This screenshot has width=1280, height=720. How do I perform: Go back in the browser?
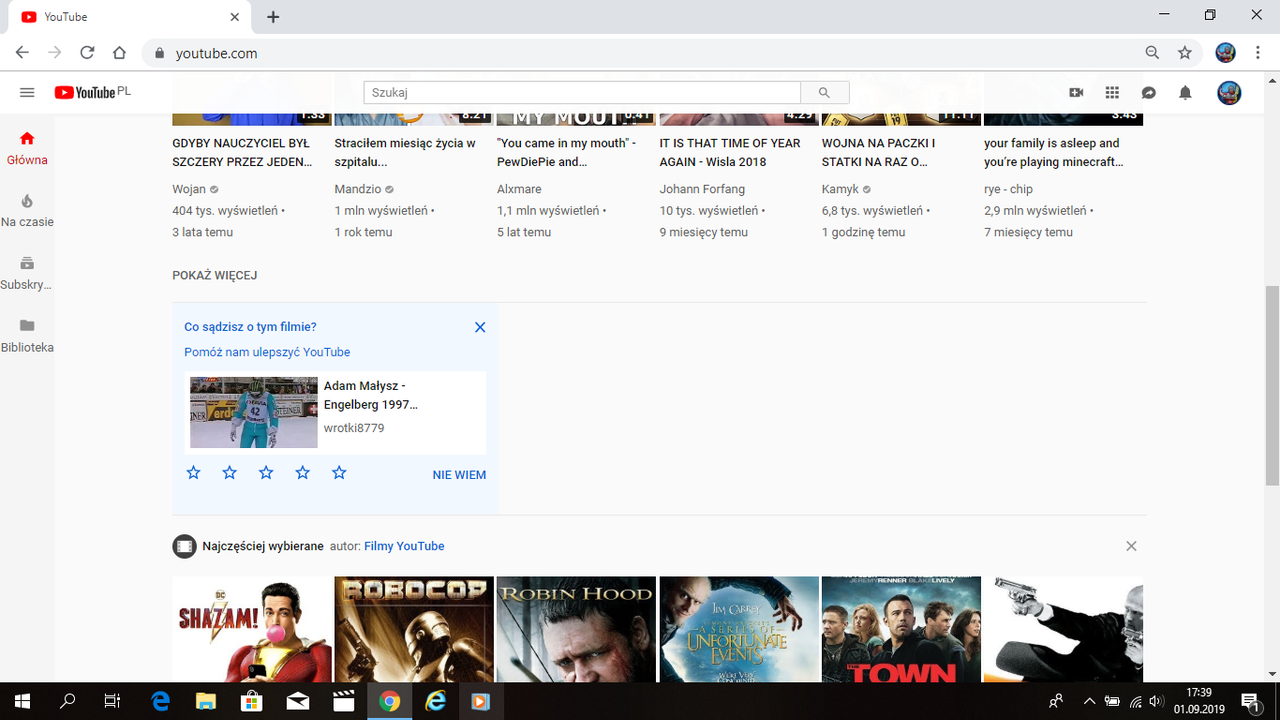[22, 53]
